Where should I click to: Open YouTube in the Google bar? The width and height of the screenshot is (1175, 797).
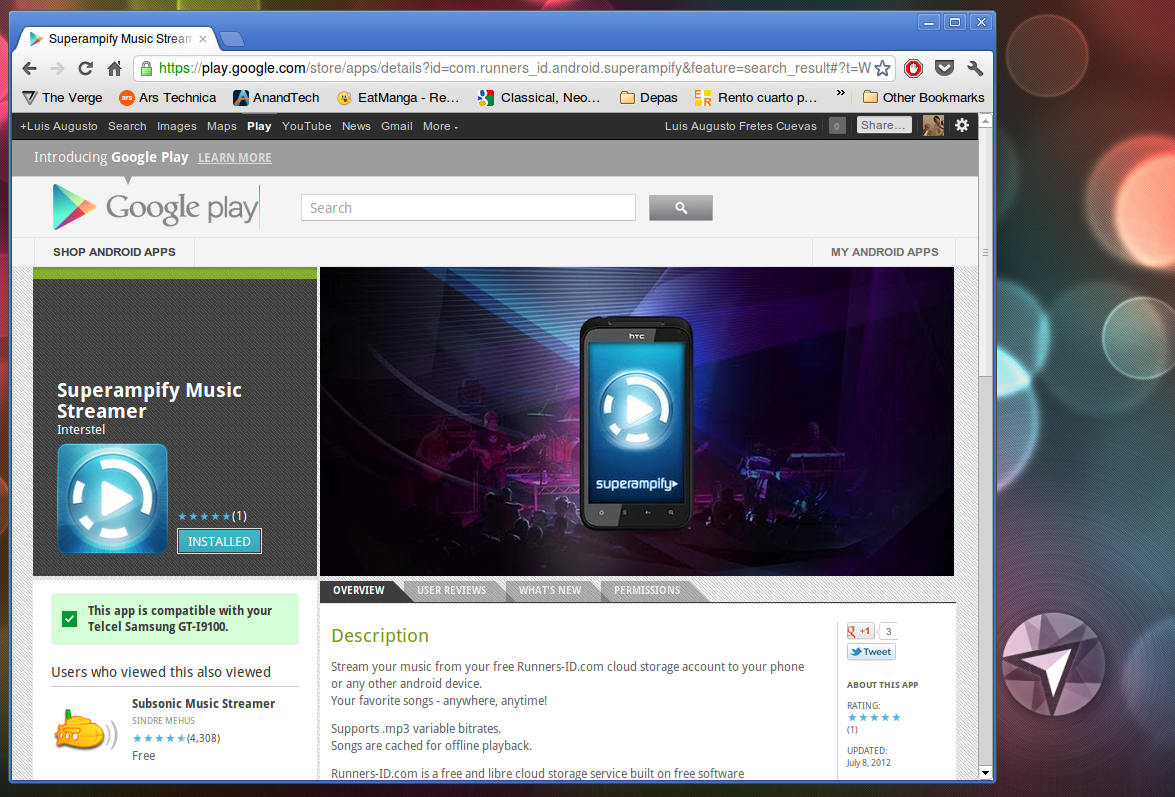point(306,126)
